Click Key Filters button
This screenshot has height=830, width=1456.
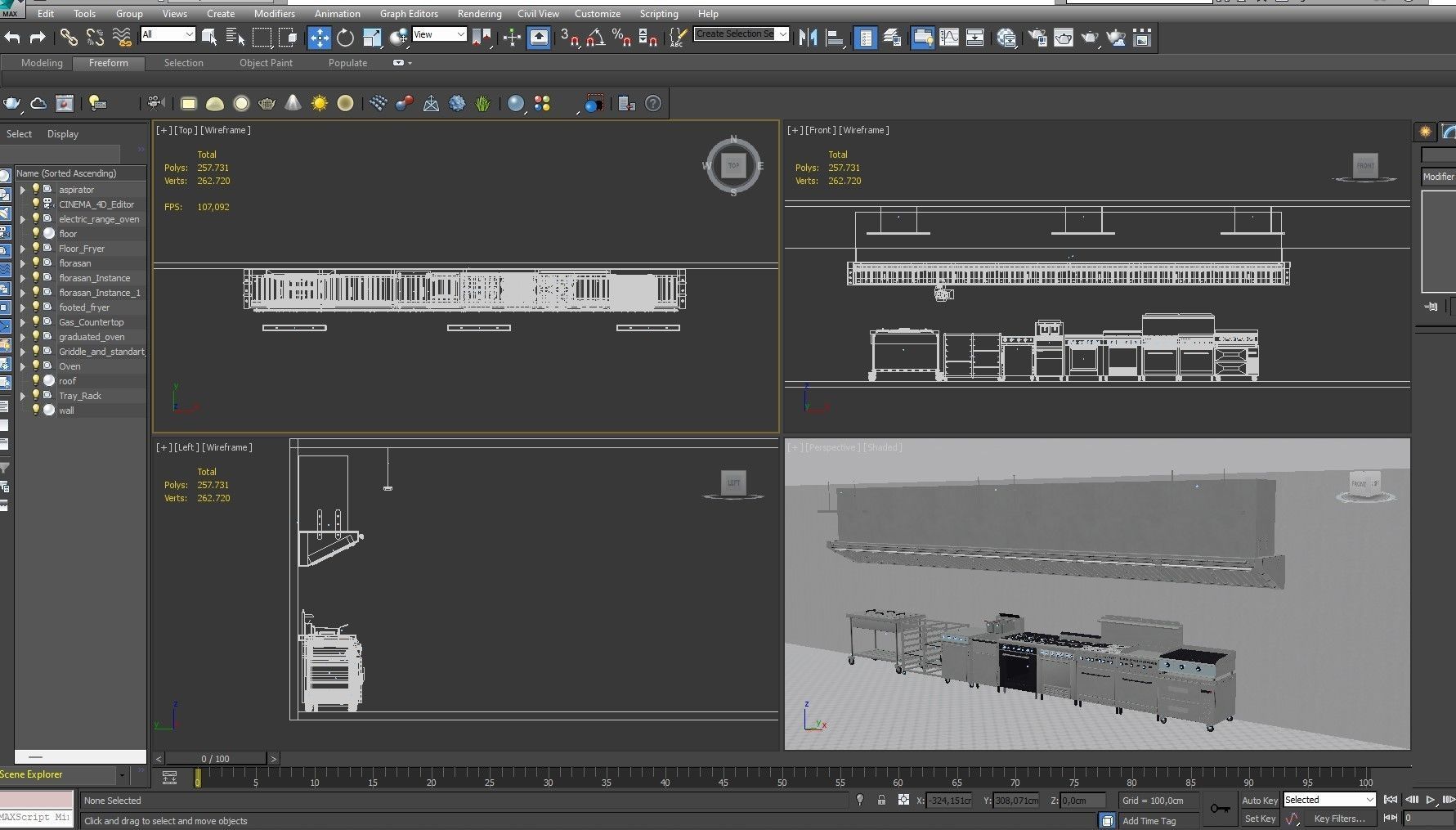(1339, 819)
